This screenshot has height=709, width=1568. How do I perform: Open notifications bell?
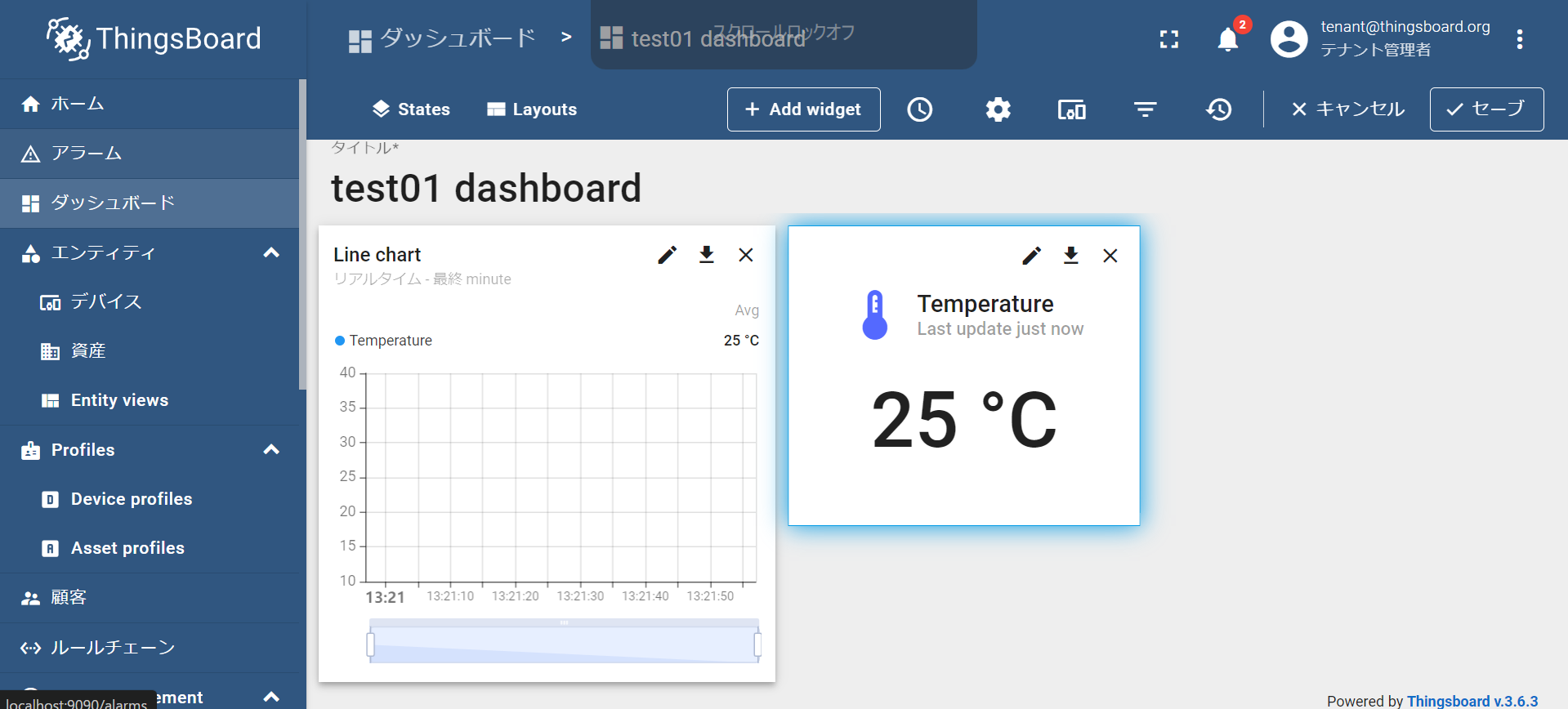(x=1228, y=39)
